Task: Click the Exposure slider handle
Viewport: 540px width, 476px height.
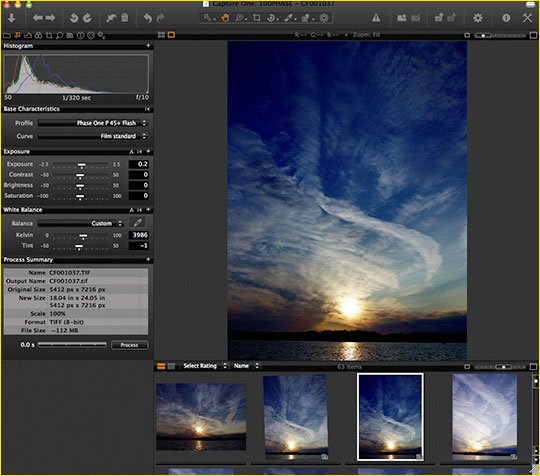Action: 82,166
